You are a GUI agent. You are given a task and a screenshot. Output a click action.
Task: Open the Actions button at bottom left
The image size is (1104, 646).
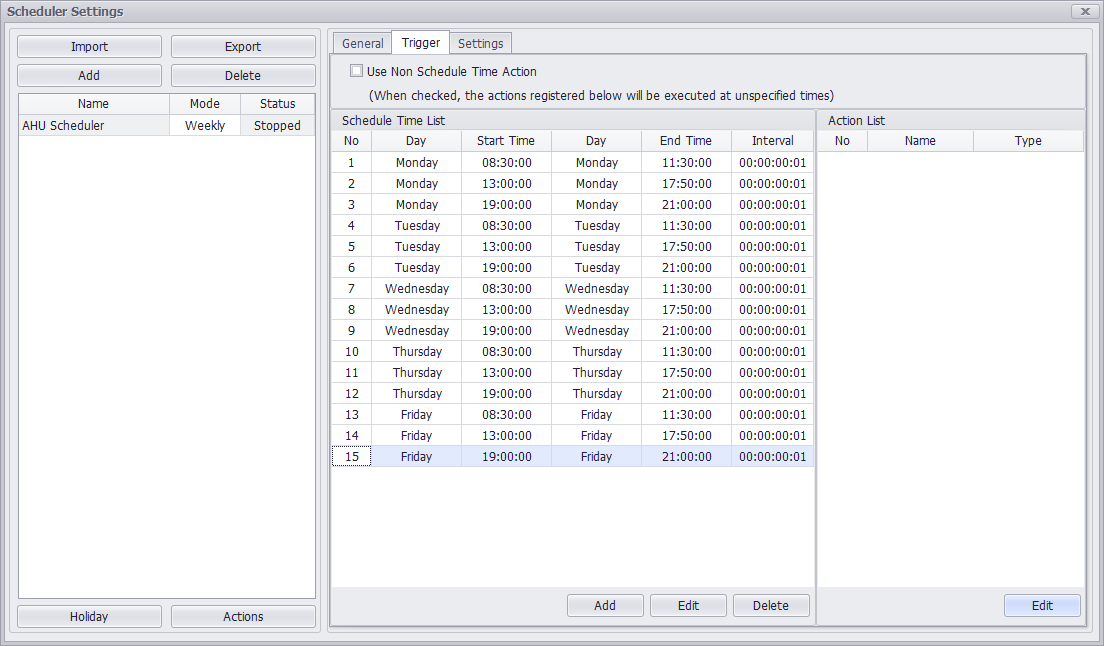pos(243,617)
